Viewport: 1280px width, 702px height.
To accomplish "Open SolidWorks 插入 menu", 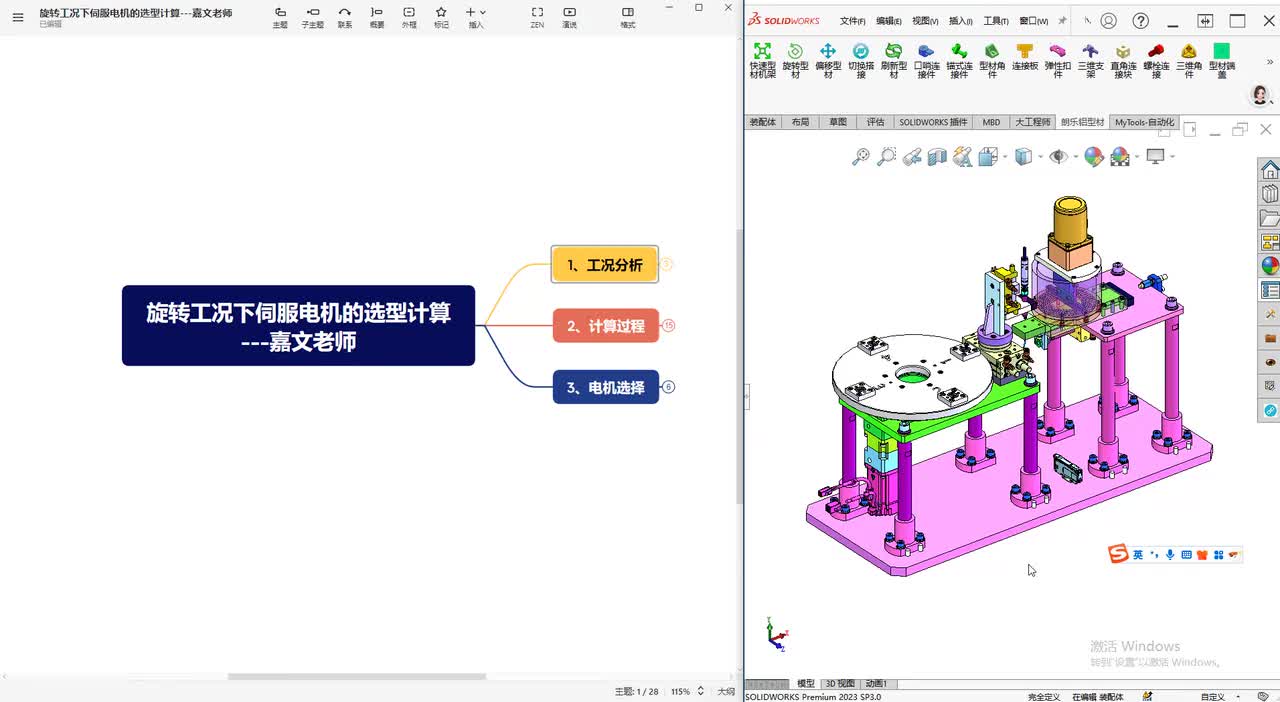I will click(x=960, y=21).
